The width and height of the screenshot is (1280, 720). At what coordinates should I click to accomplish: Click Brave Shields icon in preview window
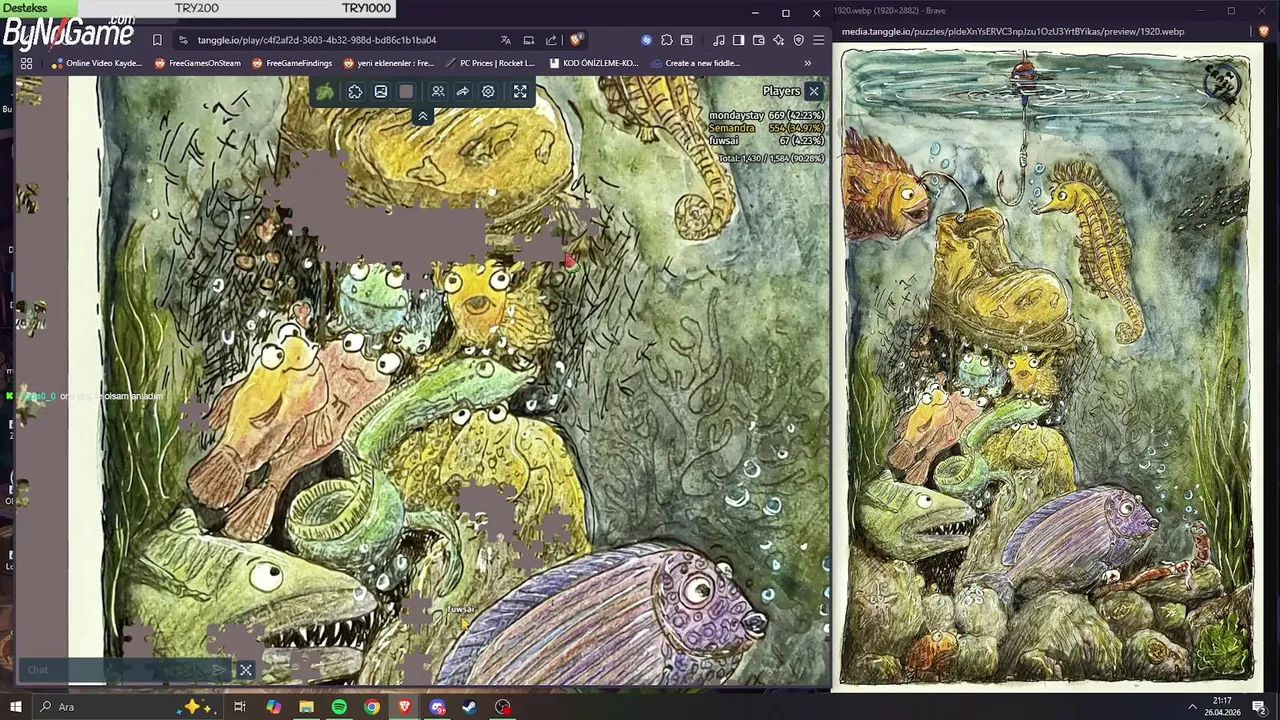point(1263,31)
